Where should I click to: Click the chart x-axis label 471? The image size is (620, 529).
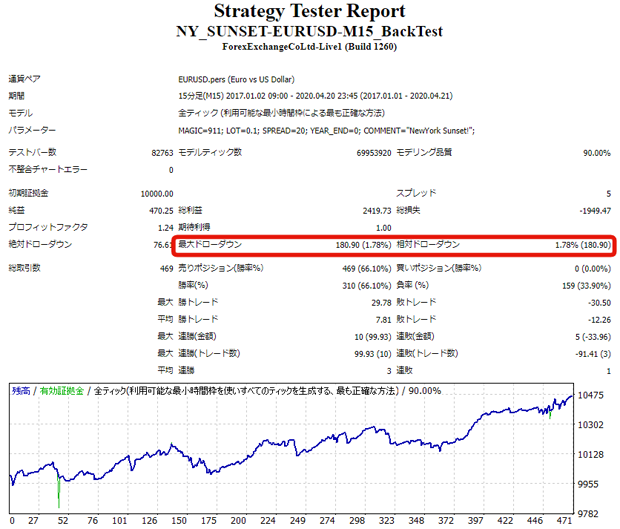click(564, 521)
